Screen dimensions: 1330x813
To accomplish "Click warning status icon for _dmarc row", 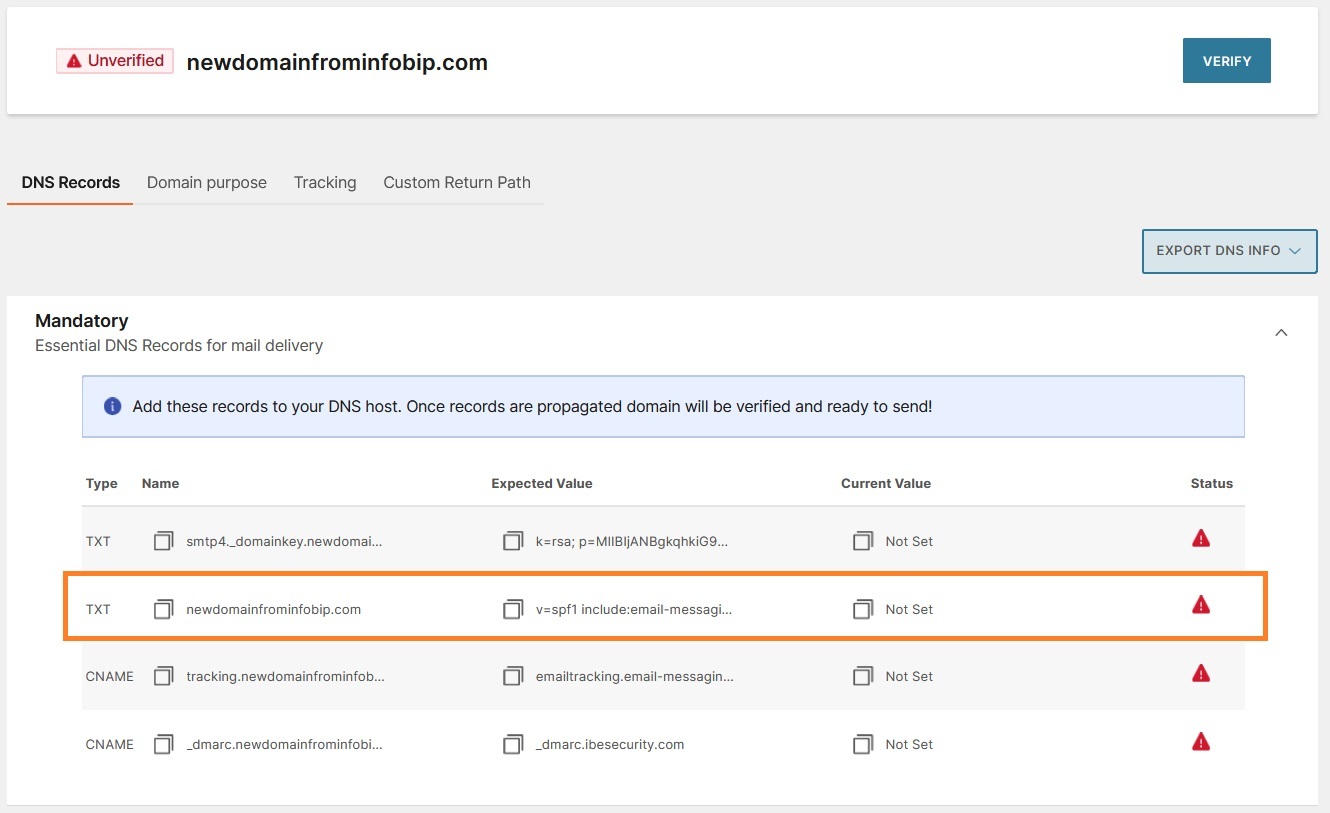I will (x=1201, y=741).
